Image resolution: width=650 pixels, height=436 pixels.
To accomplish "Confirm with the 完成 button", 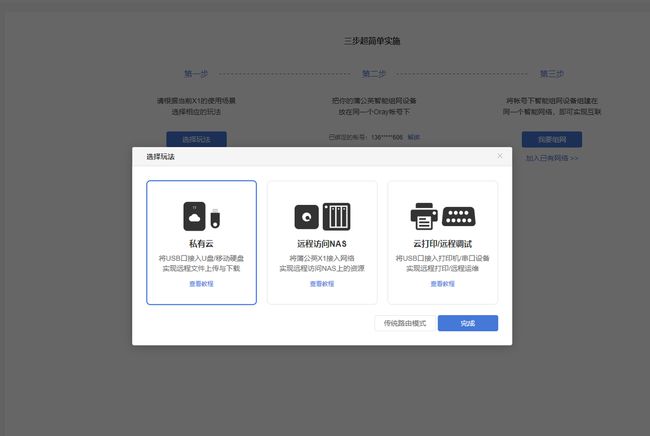I will click(468, 323).
